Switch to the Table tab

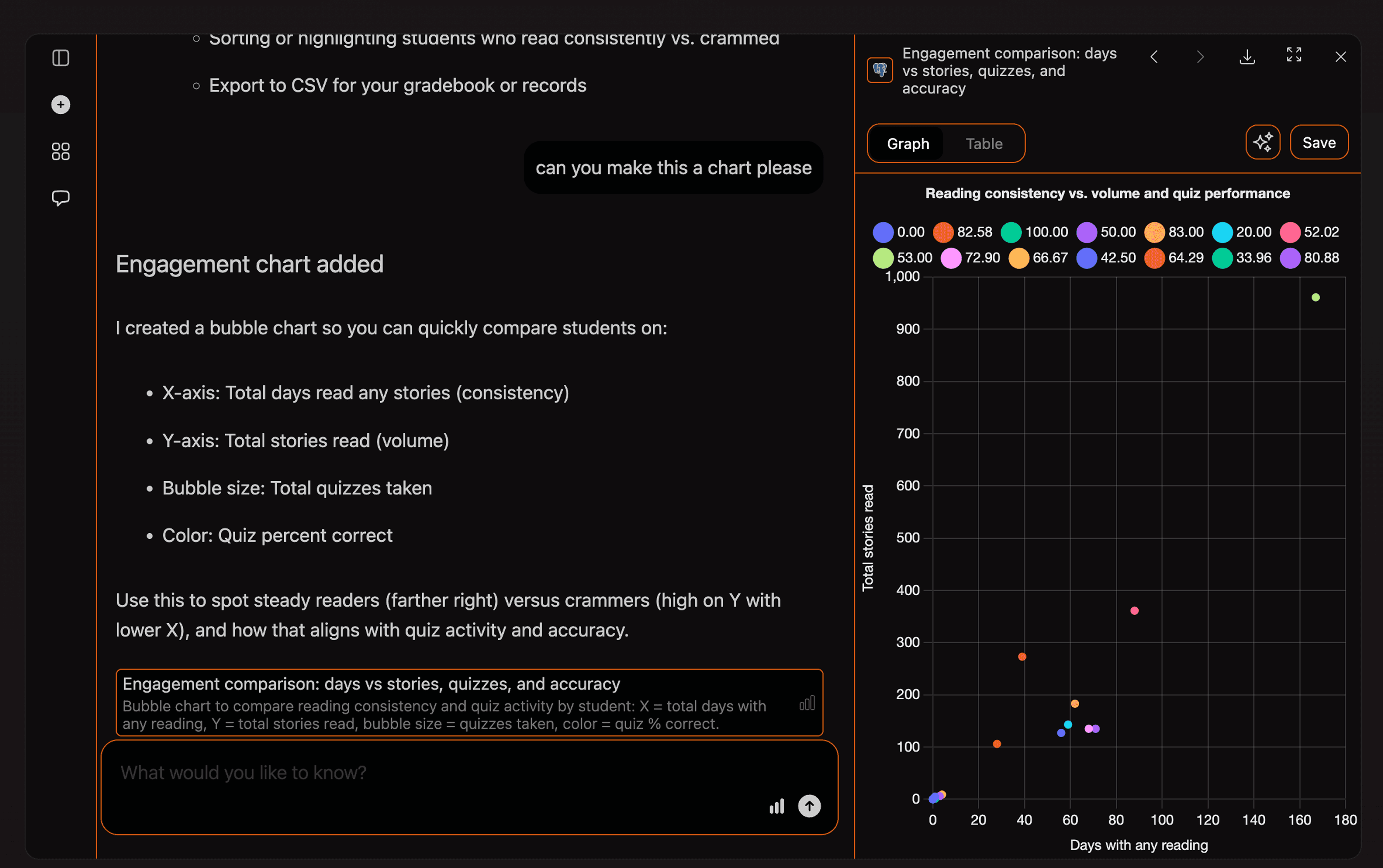click(x=983, y=143)
